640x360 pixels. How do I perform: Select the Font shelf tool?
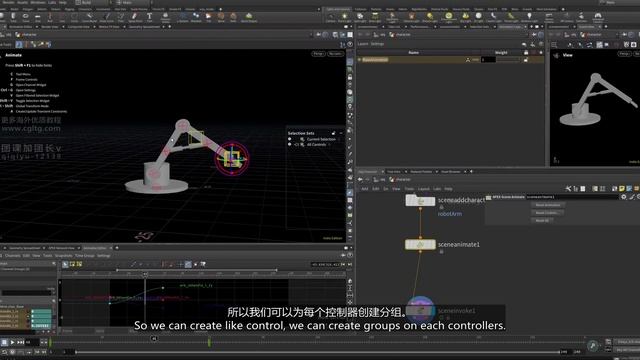tap(149, 17)
